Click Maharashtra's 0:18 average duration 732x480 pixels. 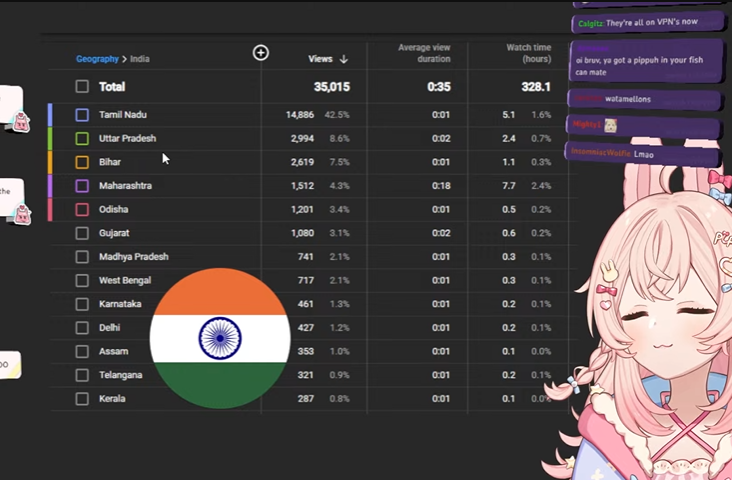coord(441,186)
